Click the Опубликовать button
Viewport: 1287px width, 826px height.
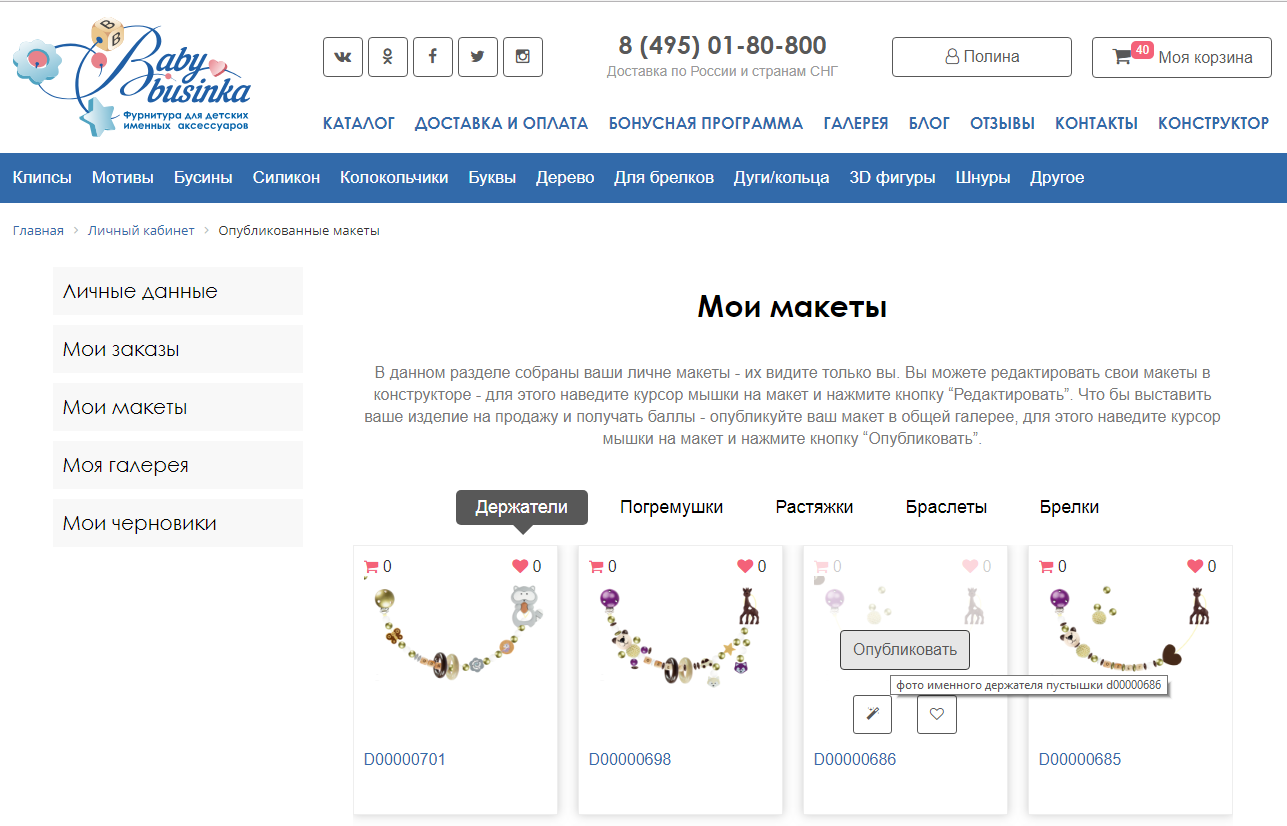tap(904, 650)
